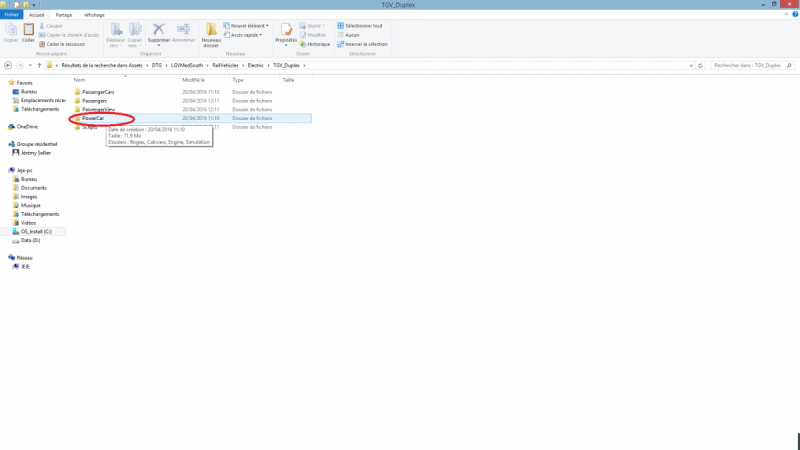Click the OS_Install (C:) drive
This screenshot has height=450, width=800.
[36, 232]
